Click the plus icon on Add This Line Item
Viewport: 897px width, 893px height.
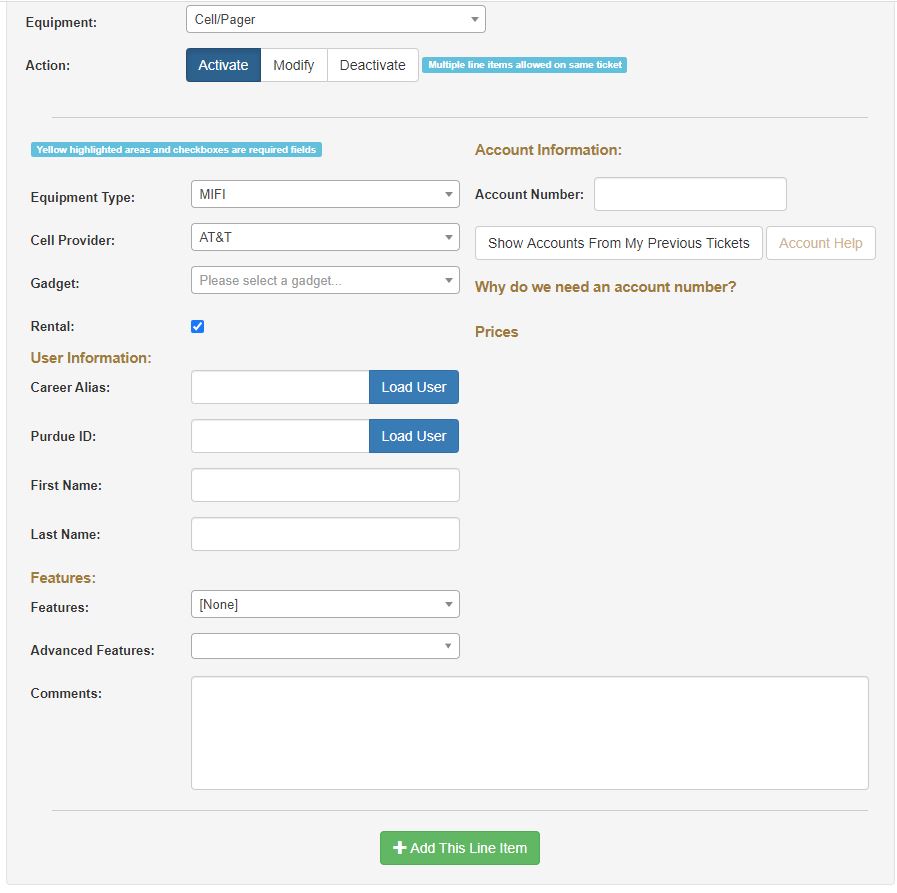[400, 848]
